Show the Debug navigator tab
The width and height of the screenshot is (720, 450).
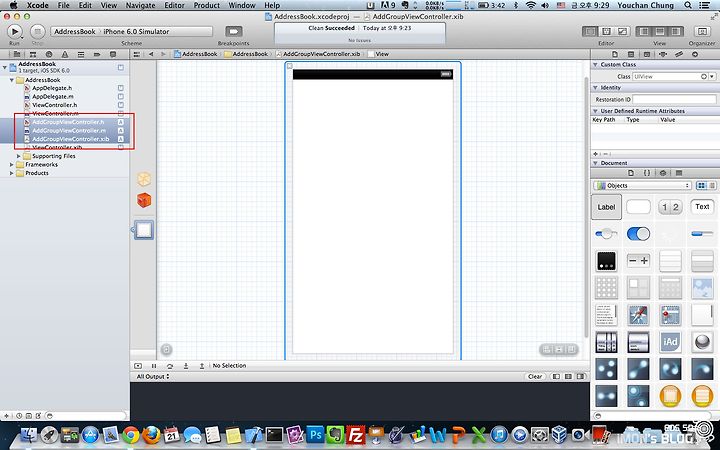(x=81, y=54)
